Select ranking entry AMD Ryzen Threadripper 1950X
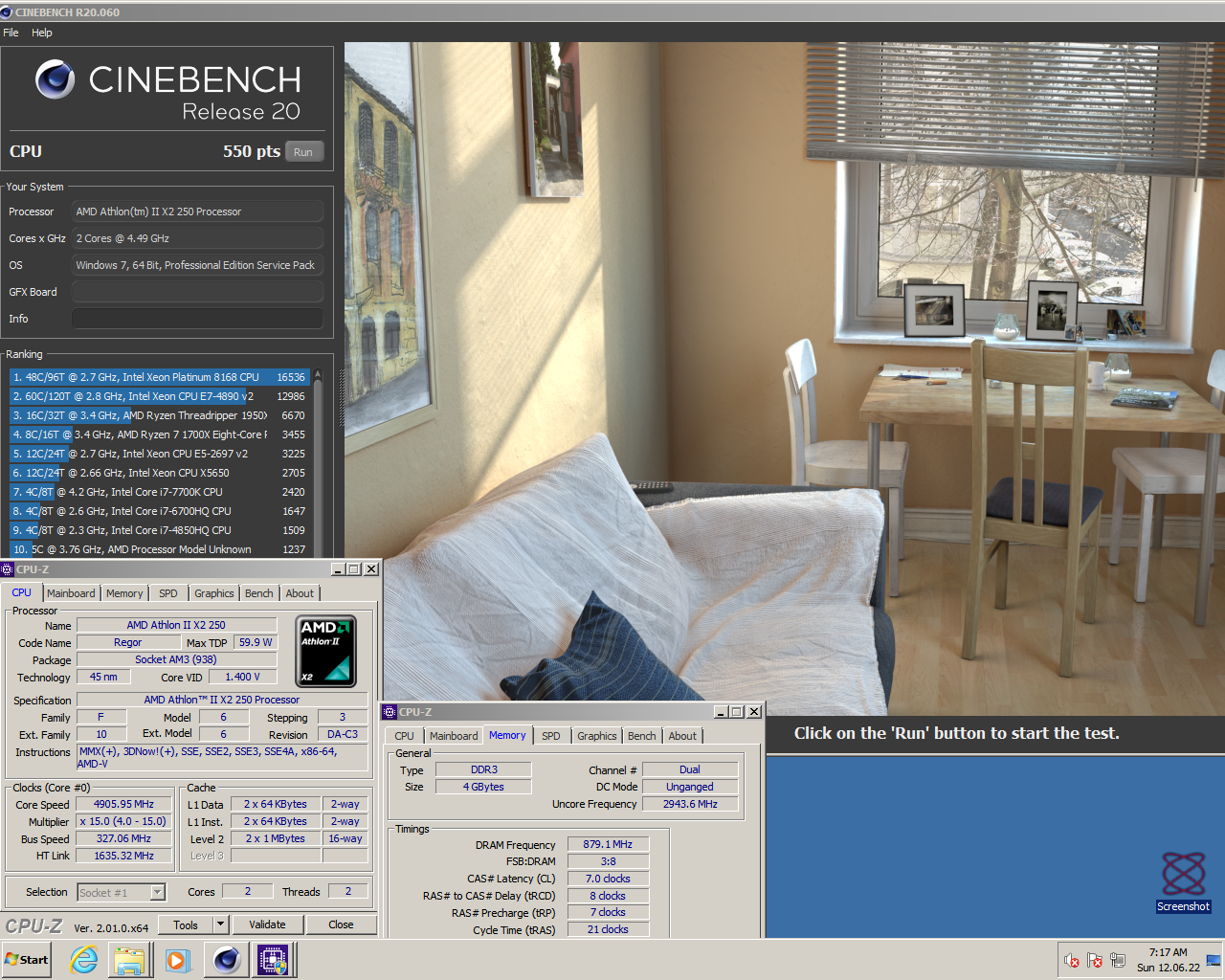This screenshot has width=1225, height=980. (158, 415)
